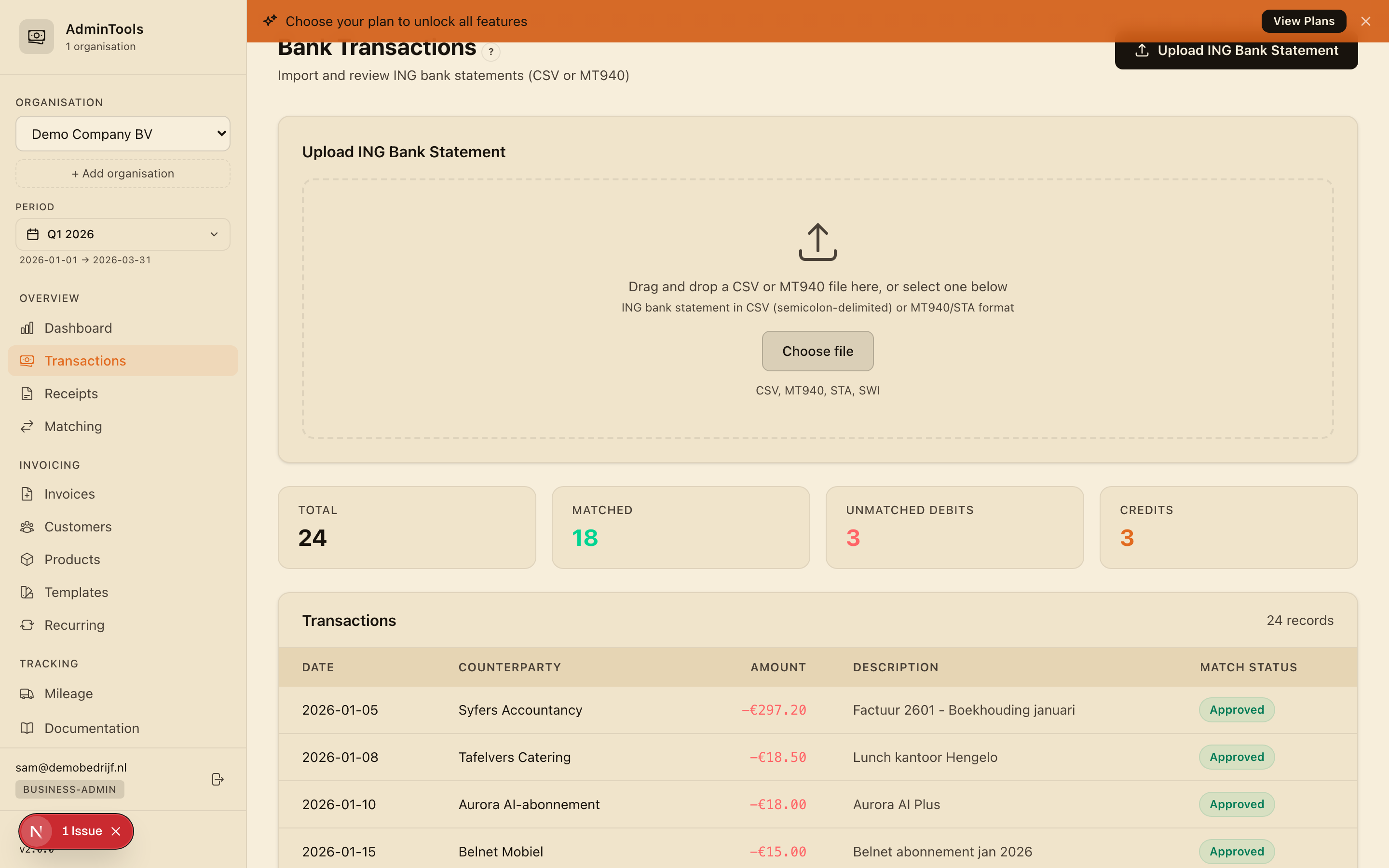Click the Products box icon
The height and width of the screenshot is (868, 1389).
[27, 559]
